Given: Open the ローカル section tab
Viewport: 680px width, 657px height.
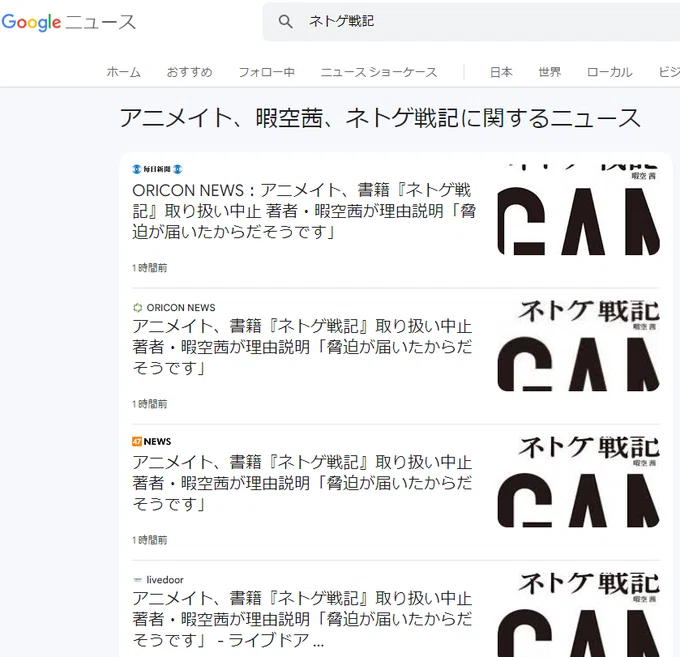Looking at the screenshot, I should coord(610,72).
